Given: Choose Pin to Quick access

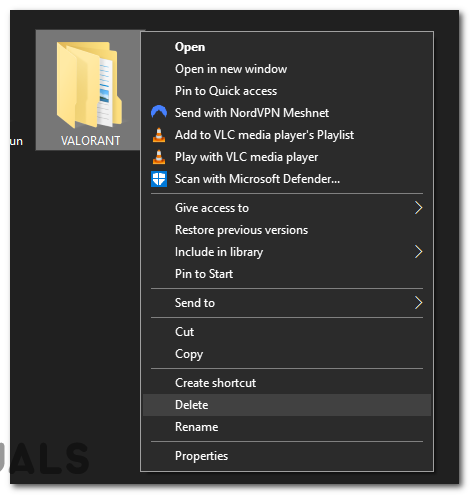Looking at the screenshot, I should pos(287,91).
